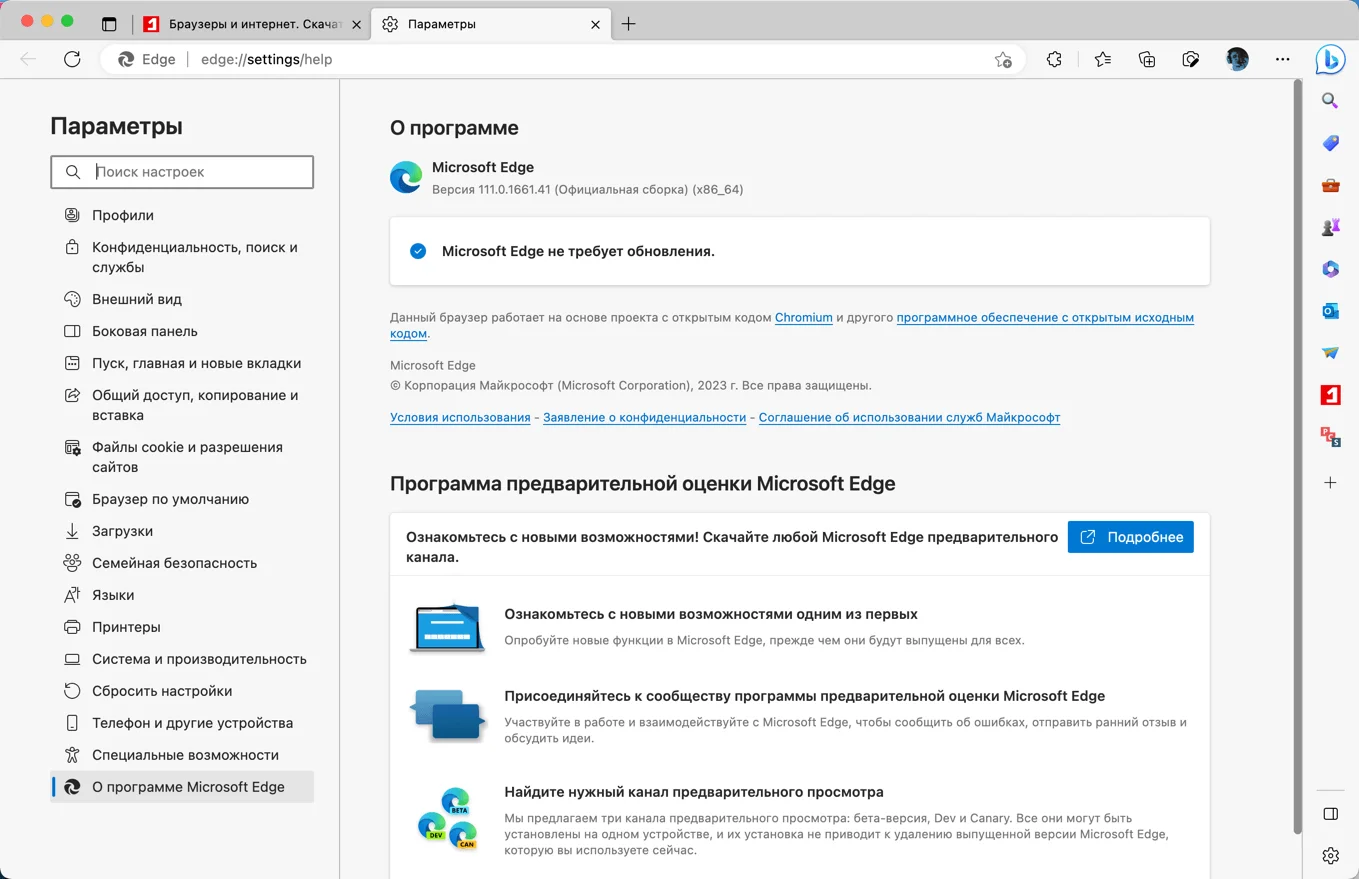Open the Collections toolbar icon

[1147, 59]
